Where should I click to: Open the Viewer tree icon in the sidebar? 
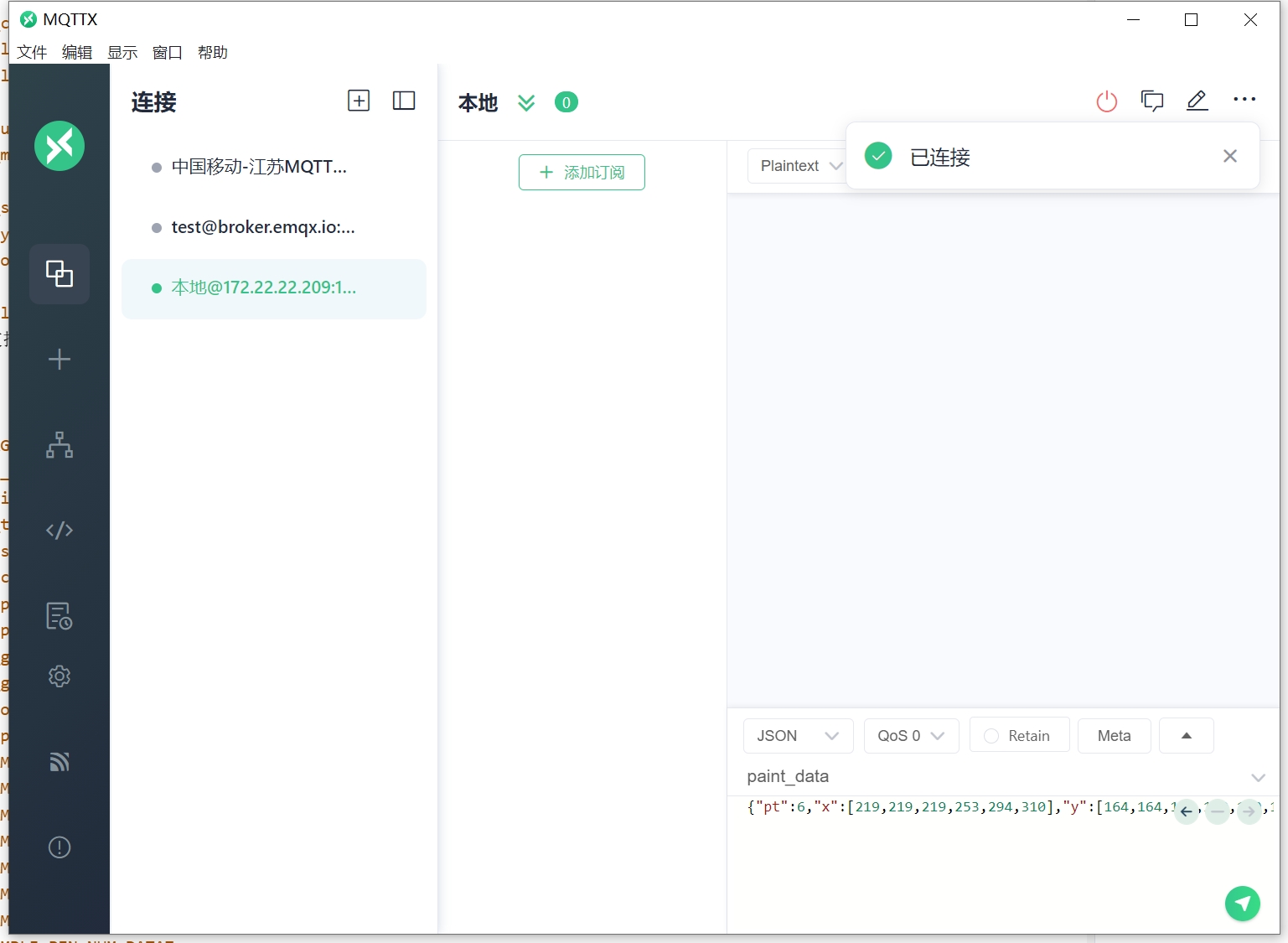59,444
